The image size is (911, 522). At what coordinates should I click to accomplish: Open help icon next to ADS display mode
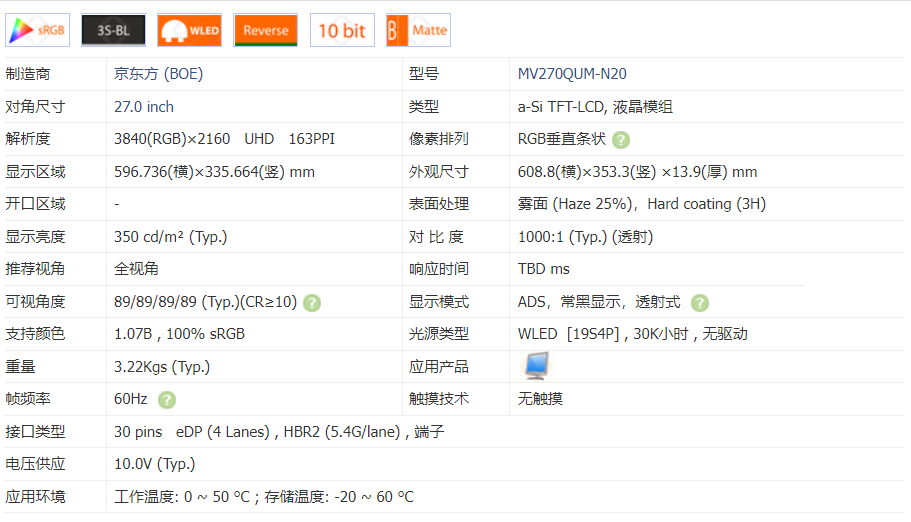[x=700, y=303]
